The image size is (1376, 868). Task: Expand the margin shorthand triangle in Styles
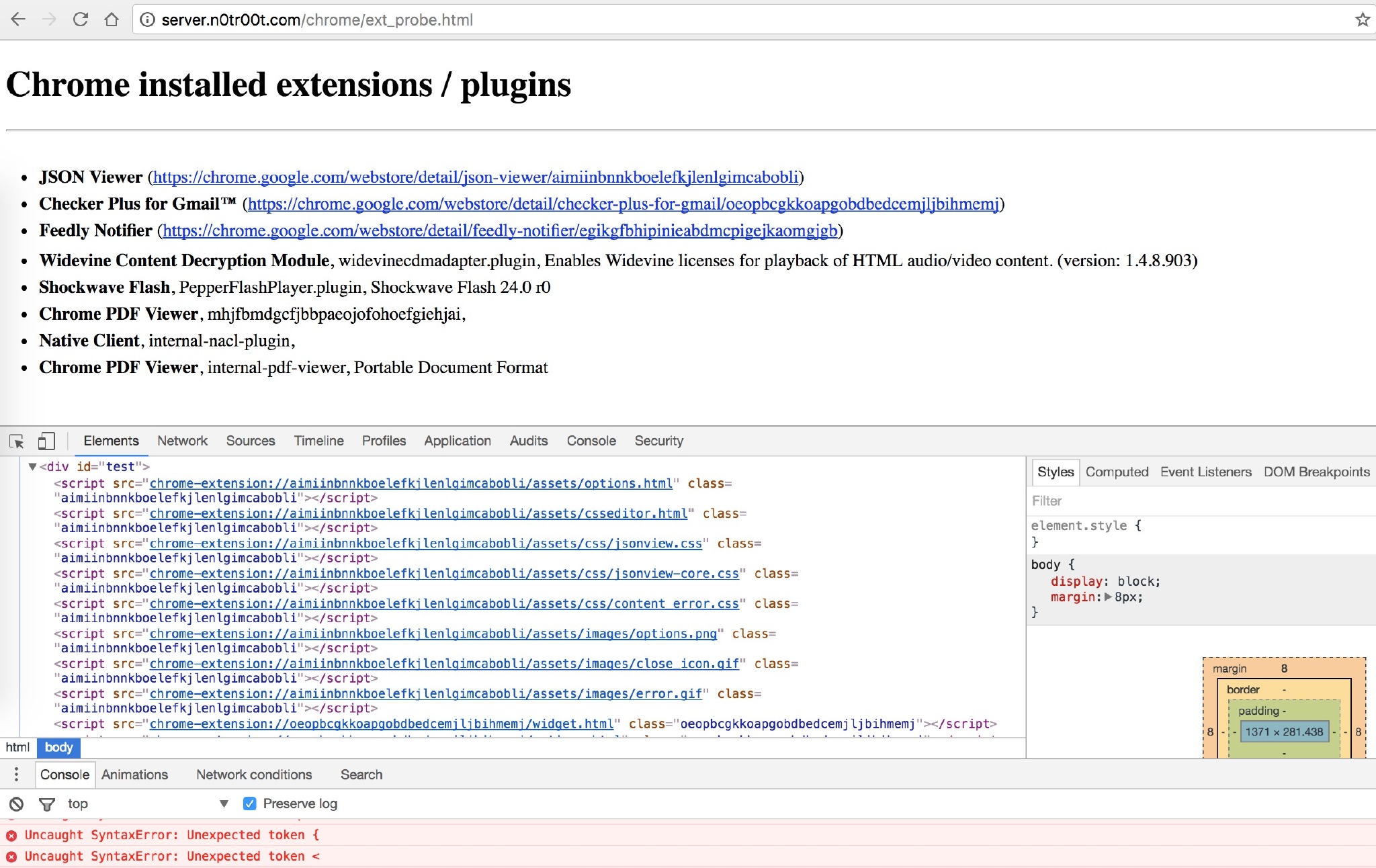pos(1108,597)
